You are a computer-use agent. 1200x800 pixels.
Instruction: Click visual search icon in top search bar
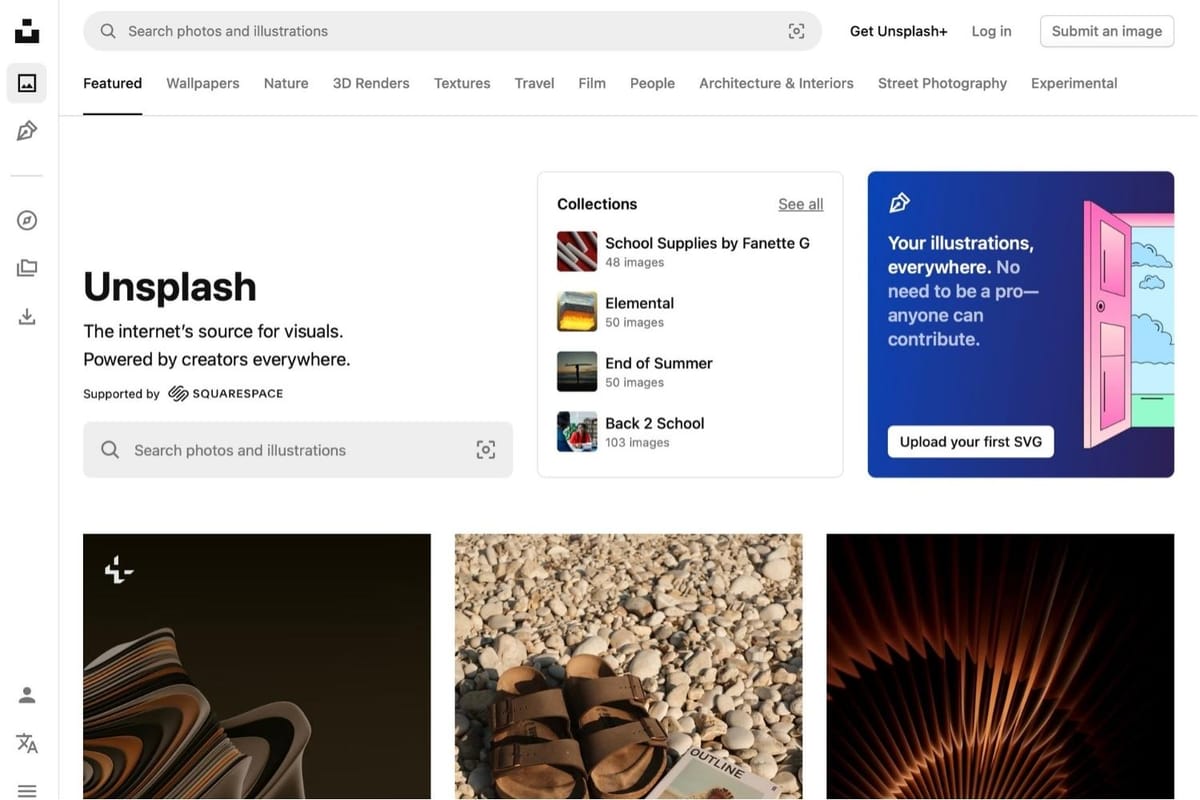click(x=796, y=31)
